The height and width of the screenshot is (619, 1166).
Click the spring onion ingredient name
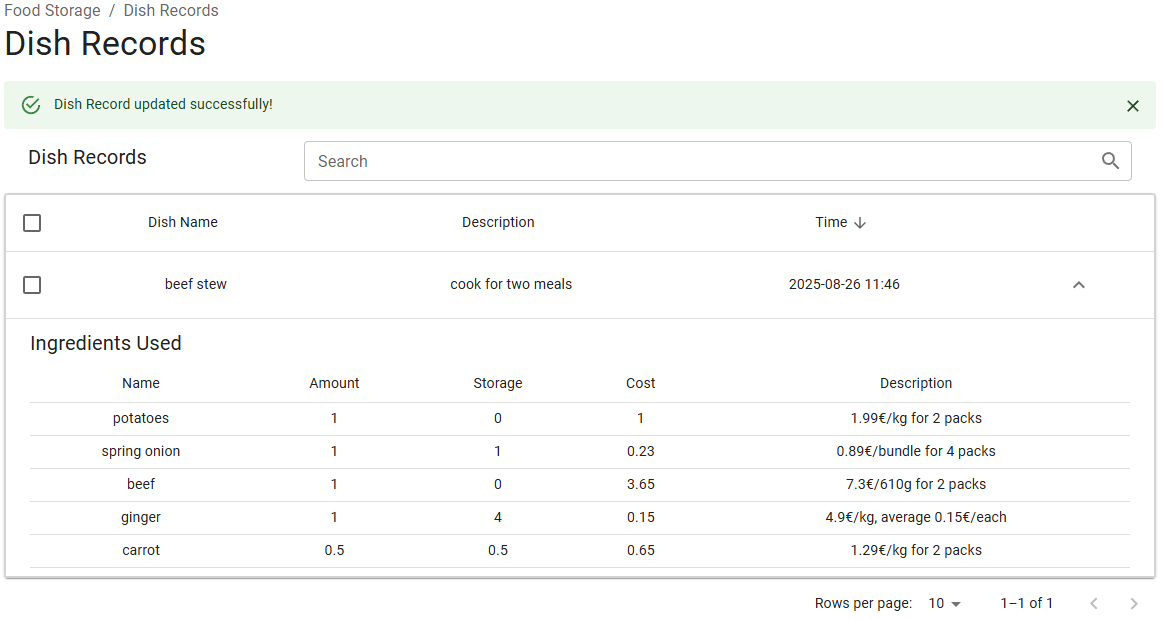[x=141, y=451]
